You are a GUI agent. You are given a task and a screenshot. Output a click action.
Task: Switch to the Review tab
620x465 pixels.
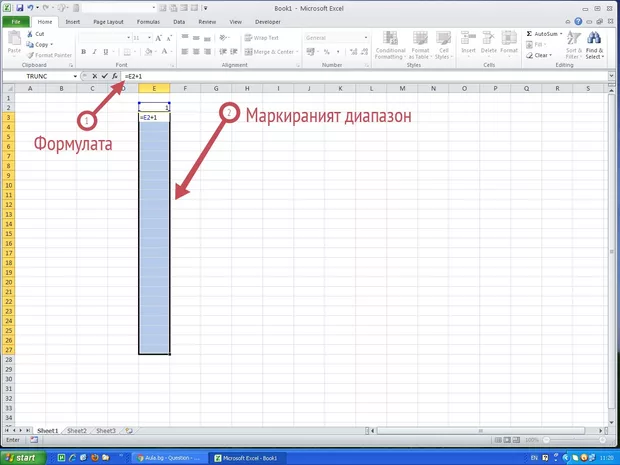click(x=207, y=22)
